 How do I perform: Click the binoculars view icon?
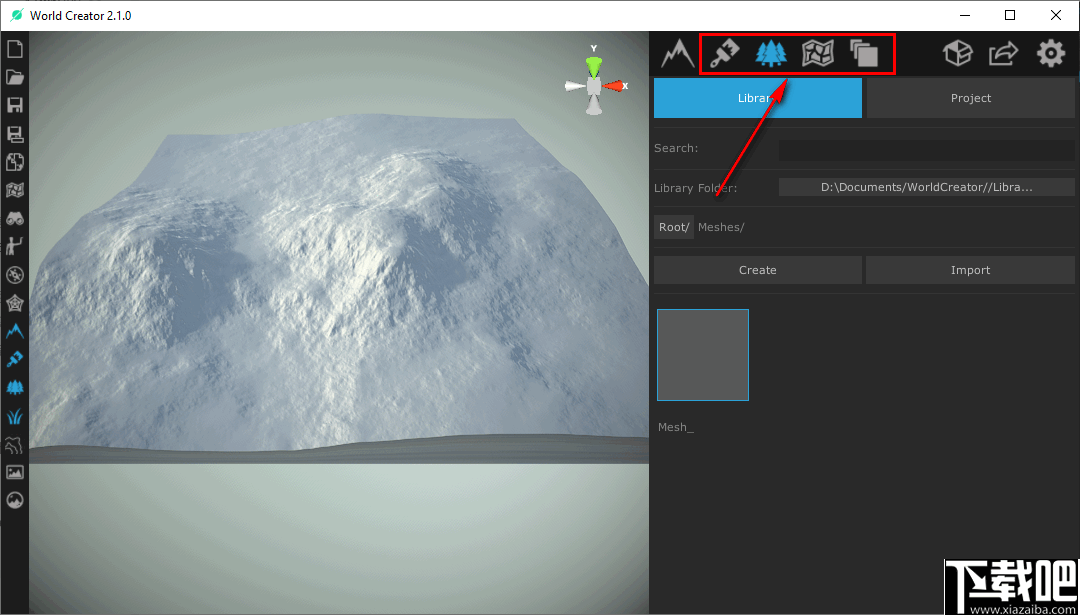[x=15, y=218]
